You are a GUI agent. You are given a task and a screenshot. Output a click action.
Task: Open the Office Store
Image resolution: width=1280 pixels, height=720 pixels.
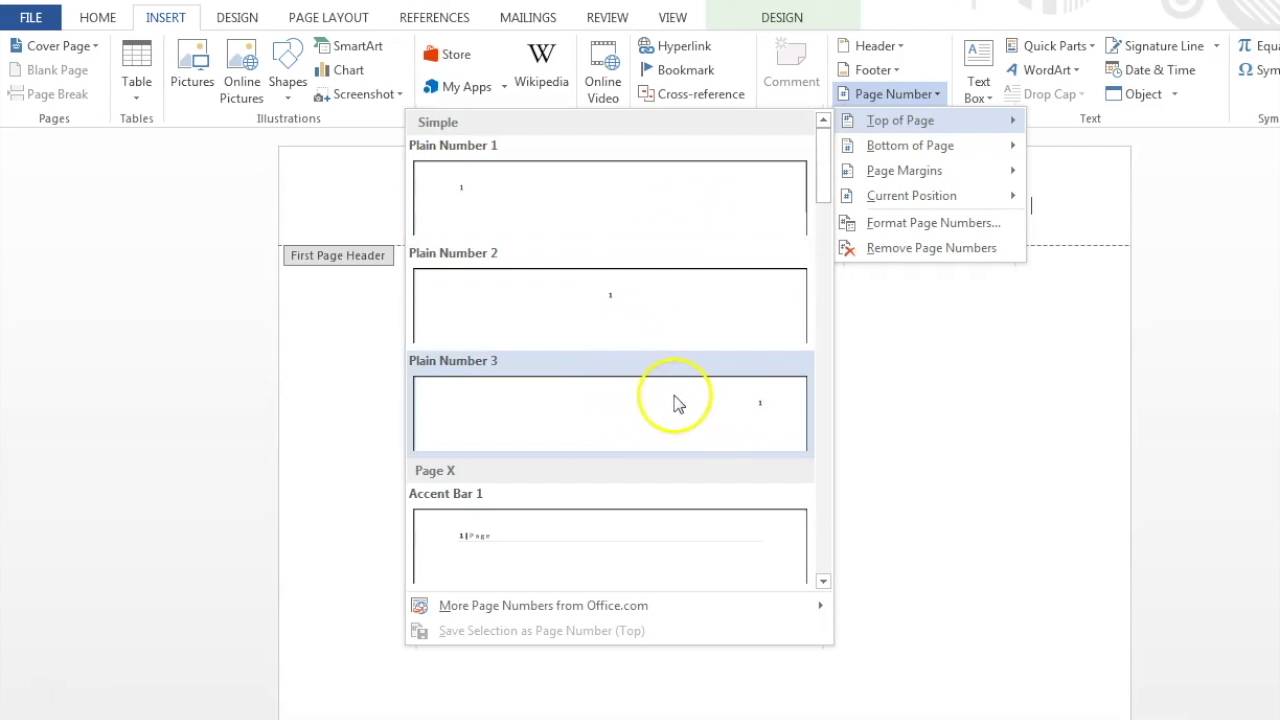click(x=447, y=55)
